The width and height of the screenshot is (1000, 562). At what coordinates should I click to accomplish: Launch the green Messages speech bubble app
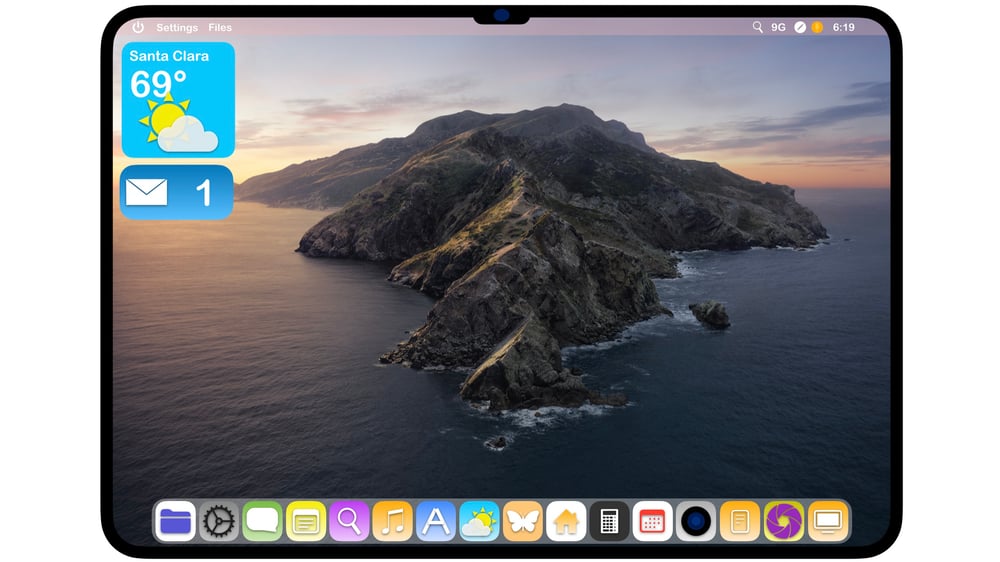(262, 521)
